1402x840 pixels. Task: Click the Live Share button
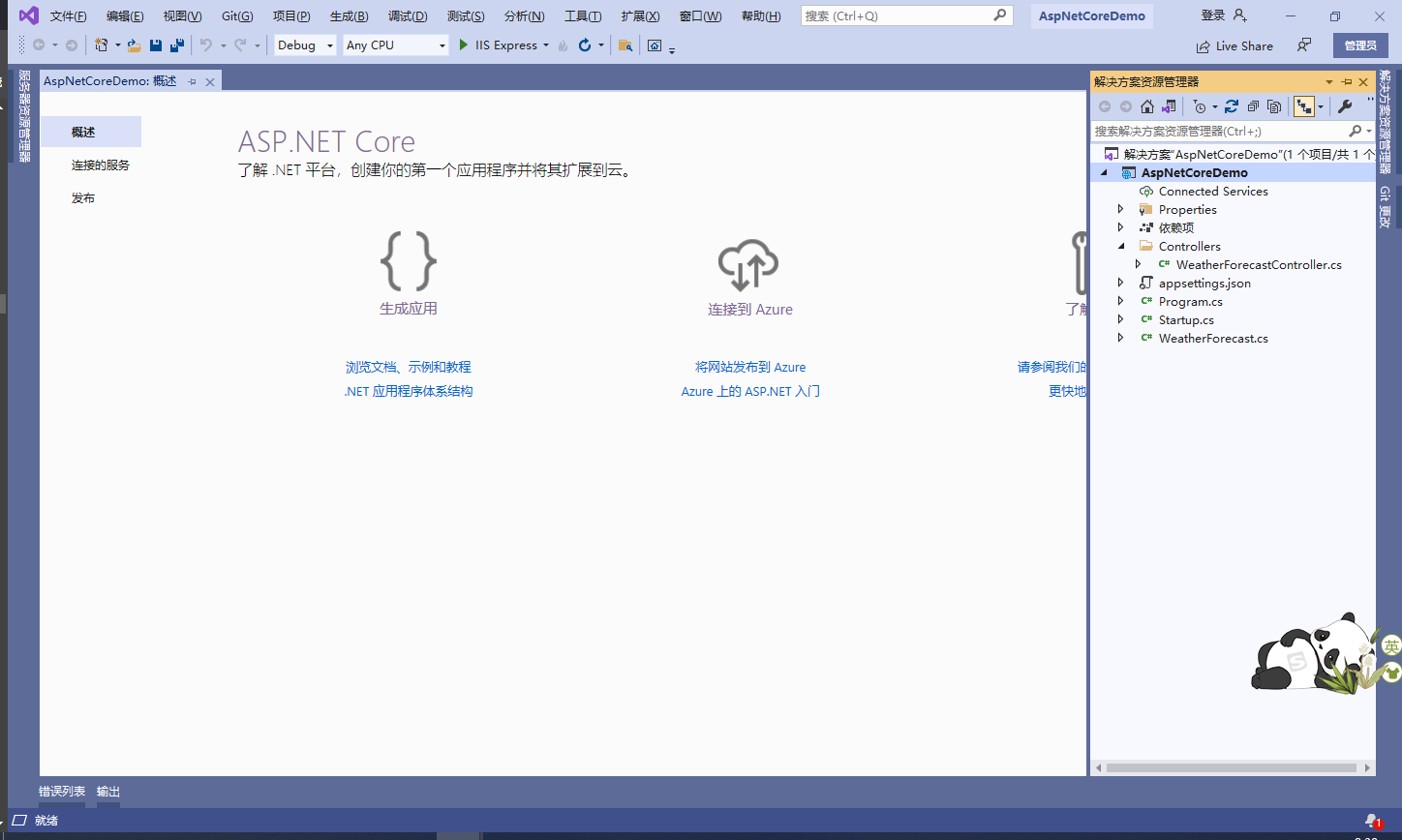[x=1234, y=45]
